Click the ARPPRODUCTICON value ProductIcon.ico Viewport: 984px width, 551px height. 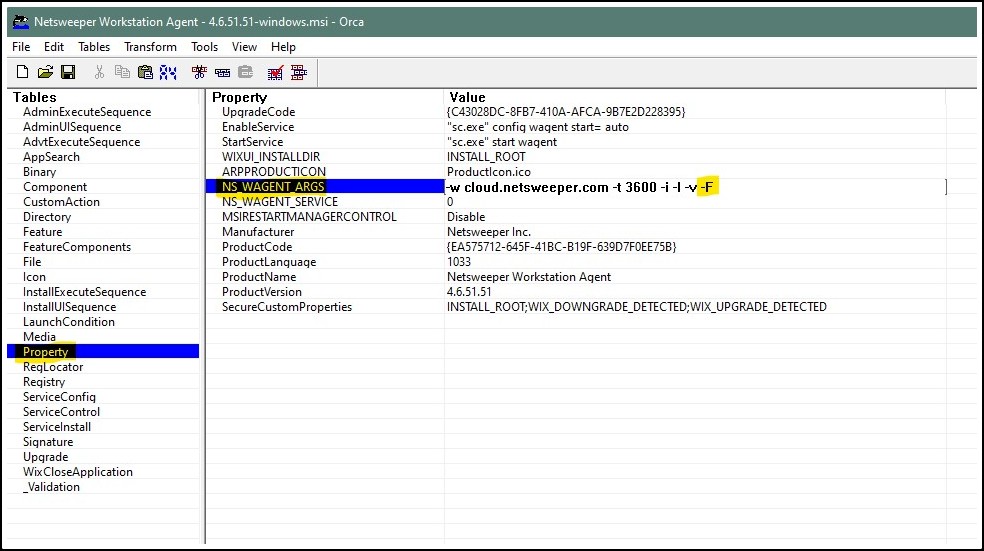(x=489, y=172)
